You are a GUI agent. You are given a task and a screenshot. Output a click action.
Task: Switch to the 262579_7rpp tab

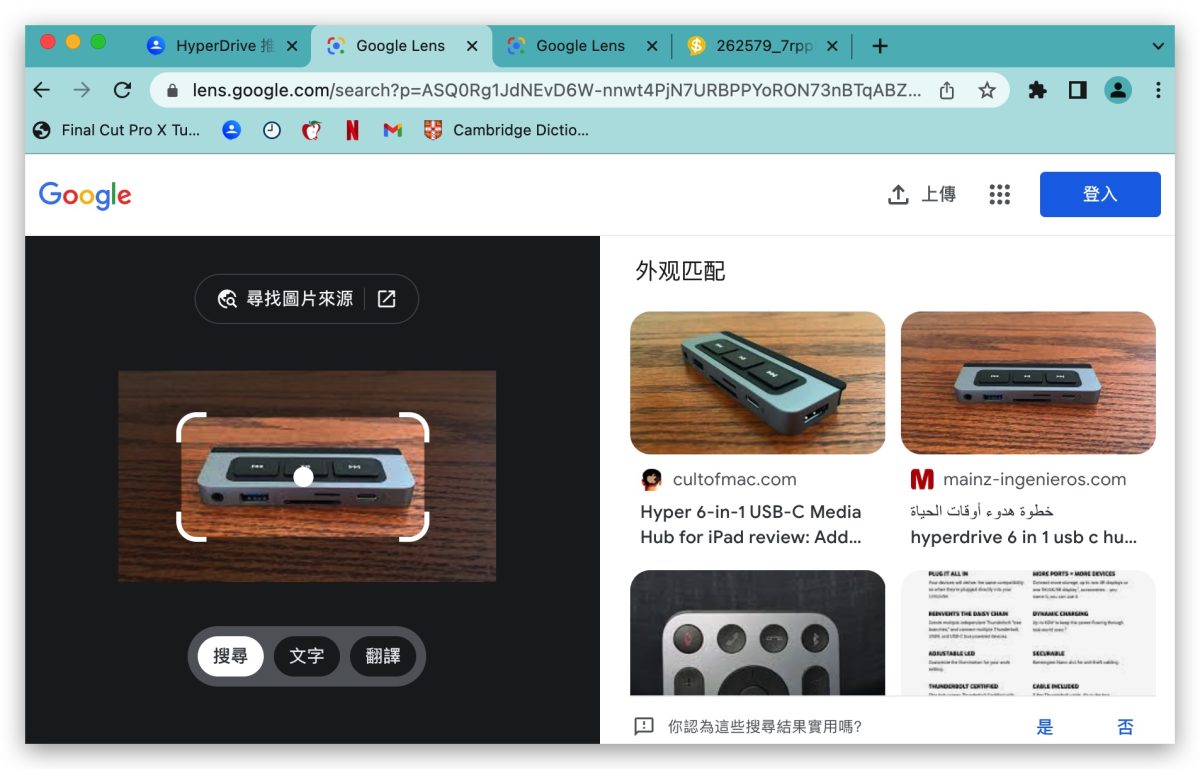(x=762, y=46)
